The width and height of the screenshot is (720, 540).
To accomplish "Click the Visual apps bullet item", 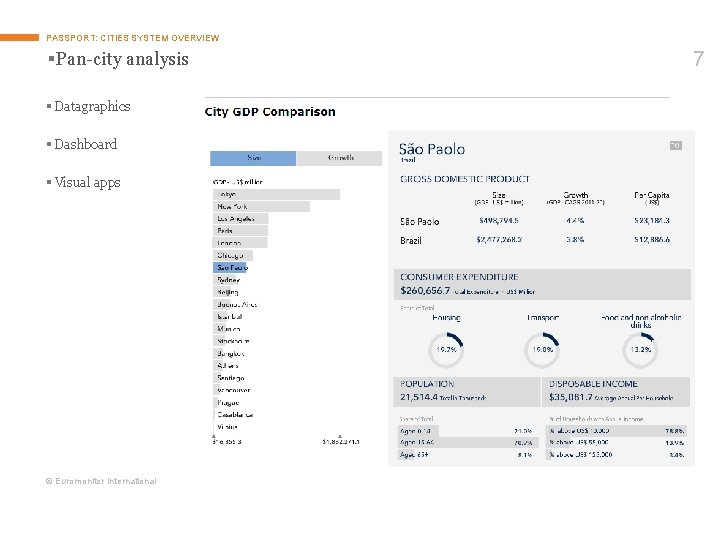I will 87,182.
